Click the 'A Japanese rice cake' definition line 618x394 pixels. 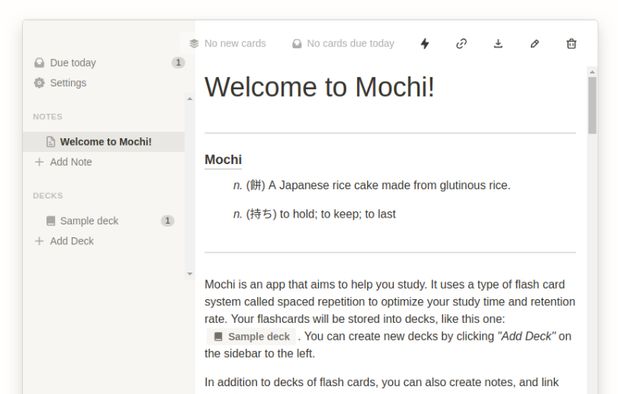pos(372,185)
